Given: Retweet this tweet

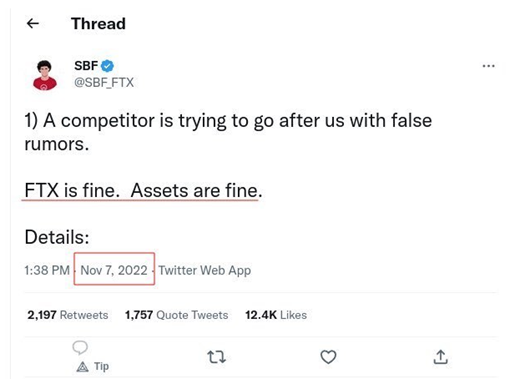Looking at the screenshot, I should (216, 357).
